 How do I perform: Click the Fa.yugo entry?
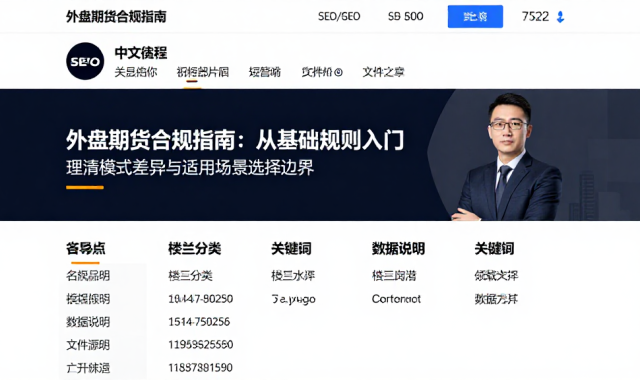[x=293, y=299]
